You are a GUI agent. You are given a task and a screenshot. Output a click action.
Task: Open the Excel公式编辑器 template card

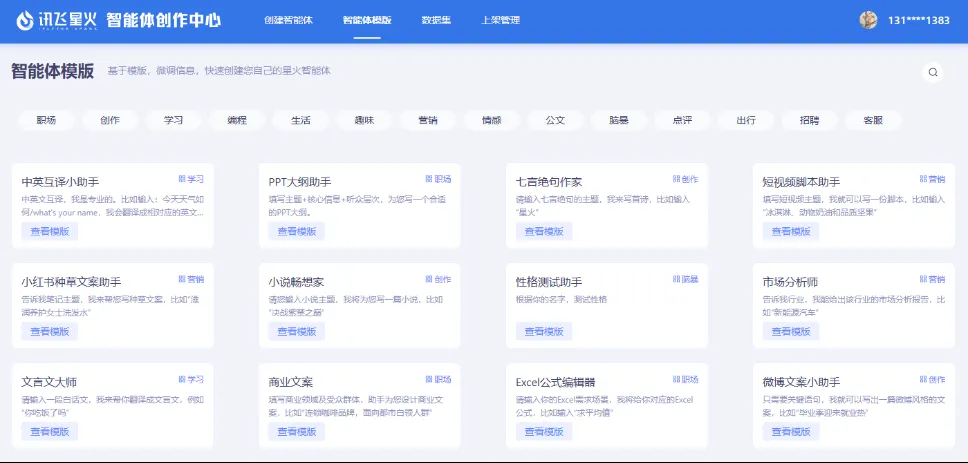[555, 382]
